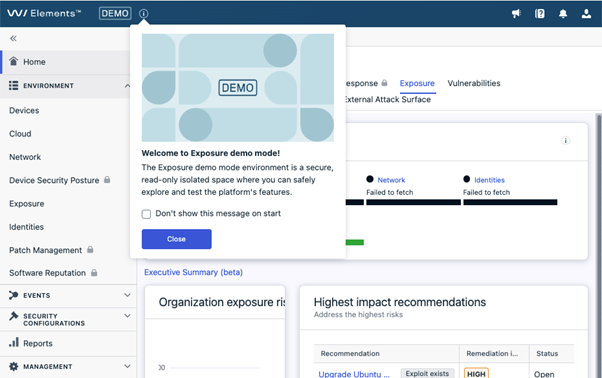
Task: Expand the EVENTS section
Action: 127,295
